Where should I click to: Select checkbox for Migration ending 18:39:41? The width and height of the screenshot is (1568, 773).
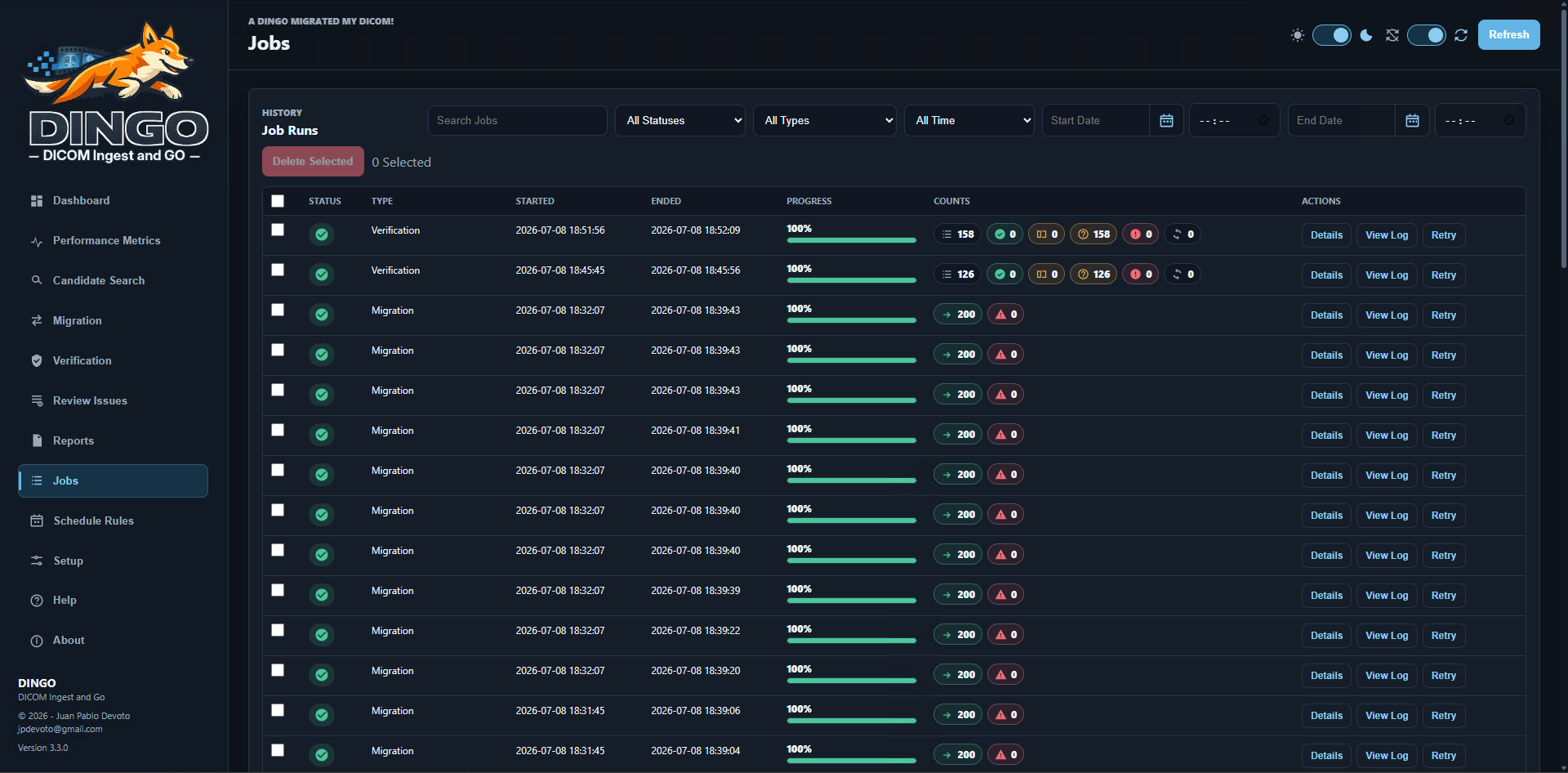[x=278, y=430]
